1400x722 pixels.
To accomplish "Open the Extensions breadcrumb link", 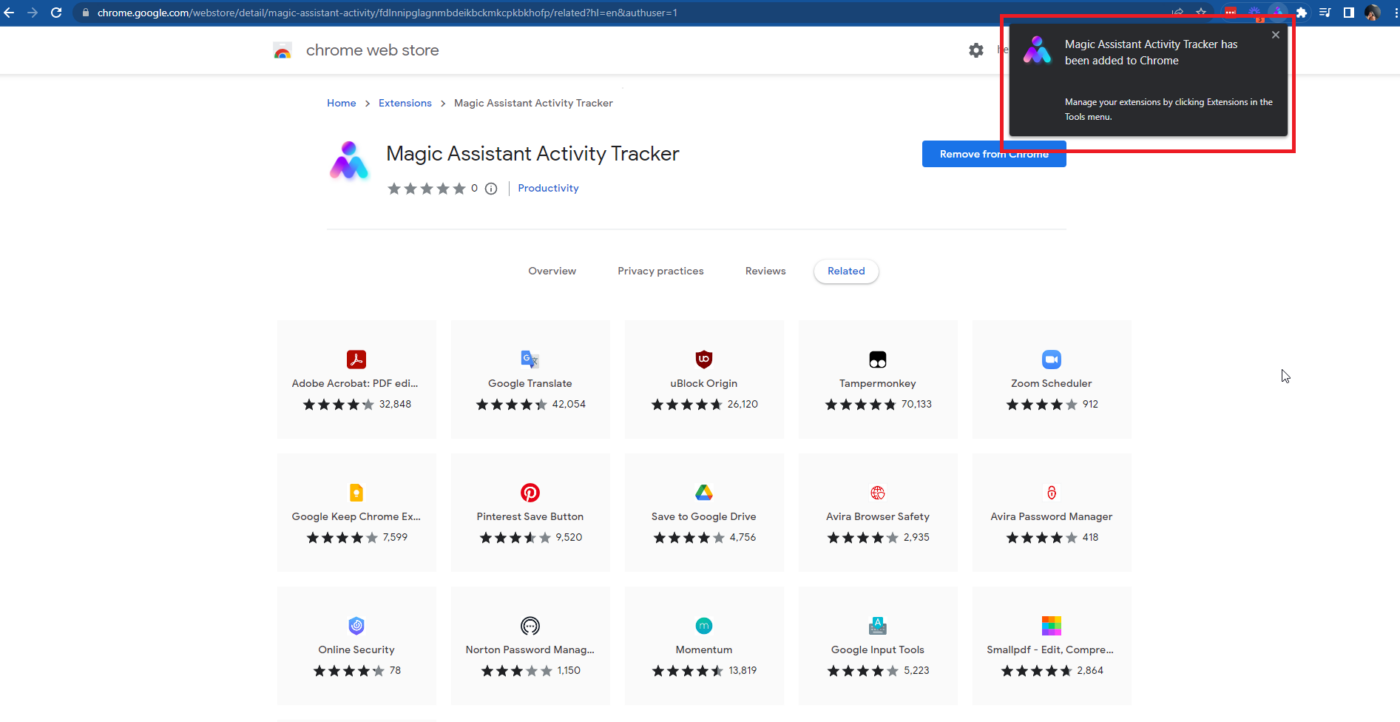I will pos(405,103).
